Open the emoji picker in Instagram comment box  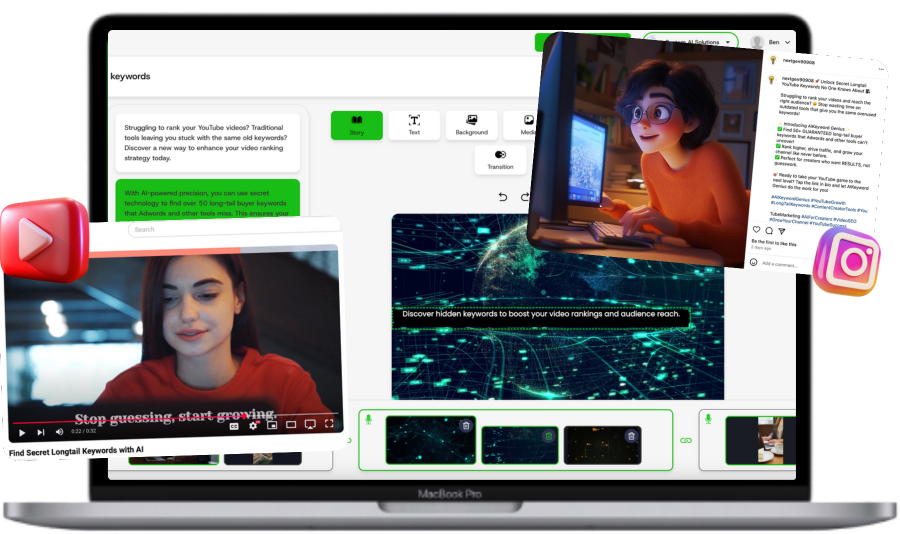coord(754,262)
